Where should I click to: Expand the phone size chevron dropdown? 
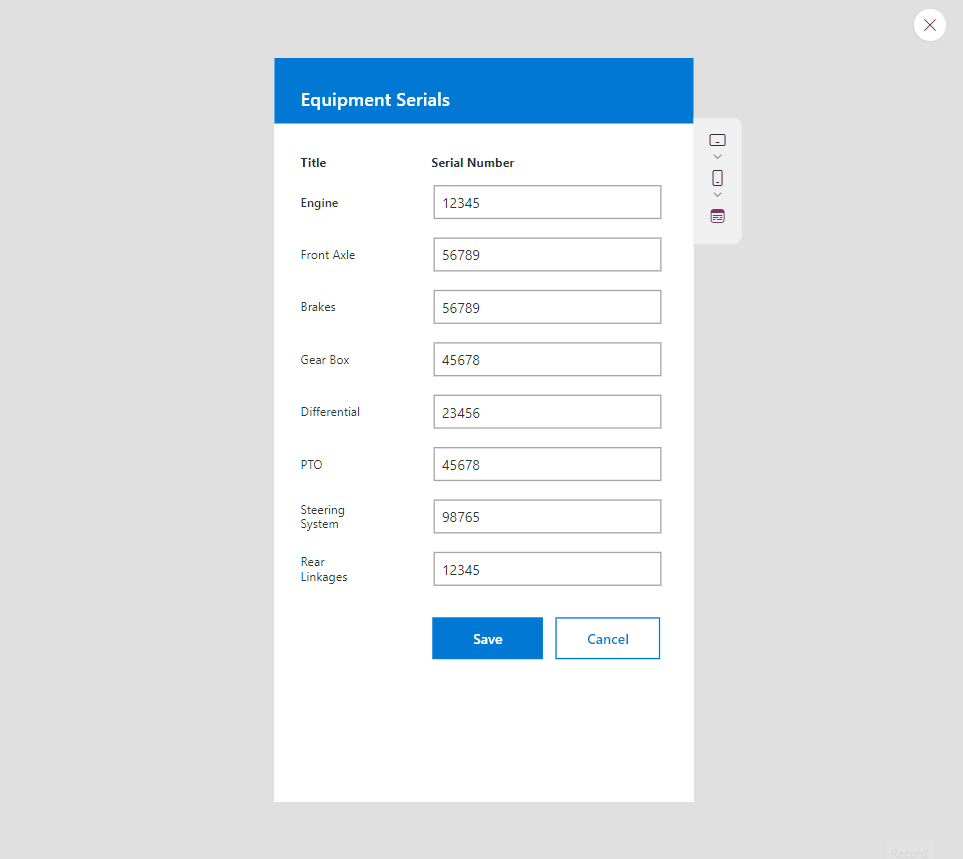[x=717, y=195]
